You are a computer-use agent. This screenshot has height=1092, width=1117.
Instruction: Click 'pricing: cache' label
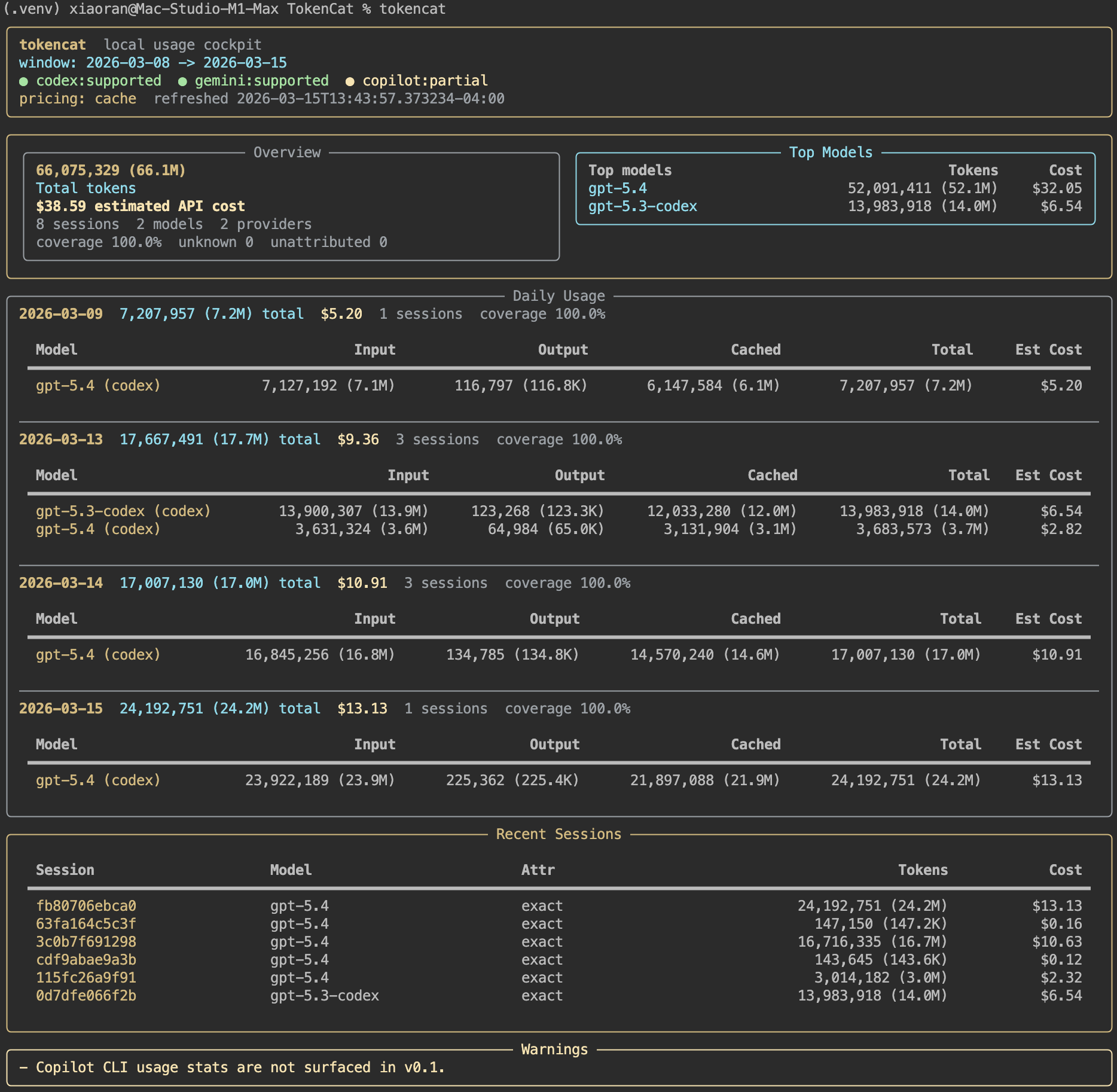pyautogui.click(x=78, y=99)
